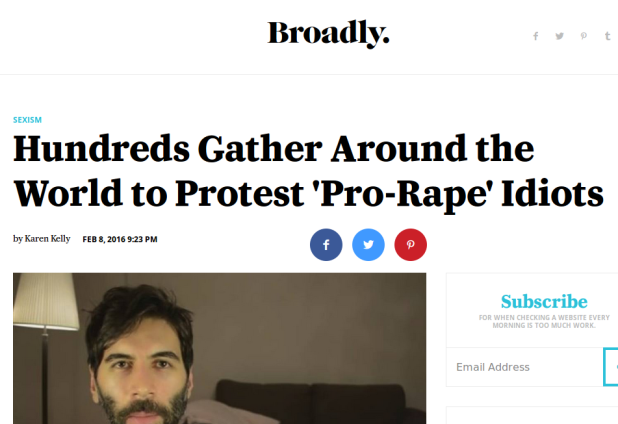Click the FEB 8, 2016 publish date
The image size is (618, 424).
pos(120,239)
